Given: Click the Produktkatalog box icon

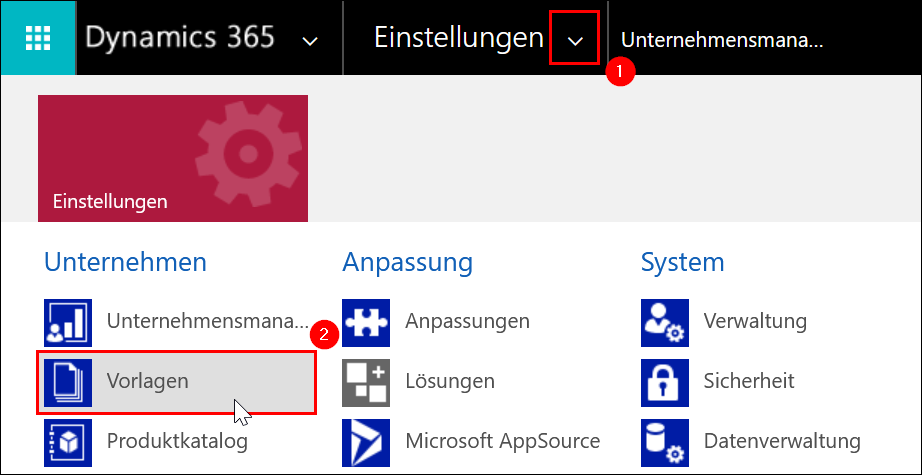Looking at the screenshot, I should click(68, 443).
